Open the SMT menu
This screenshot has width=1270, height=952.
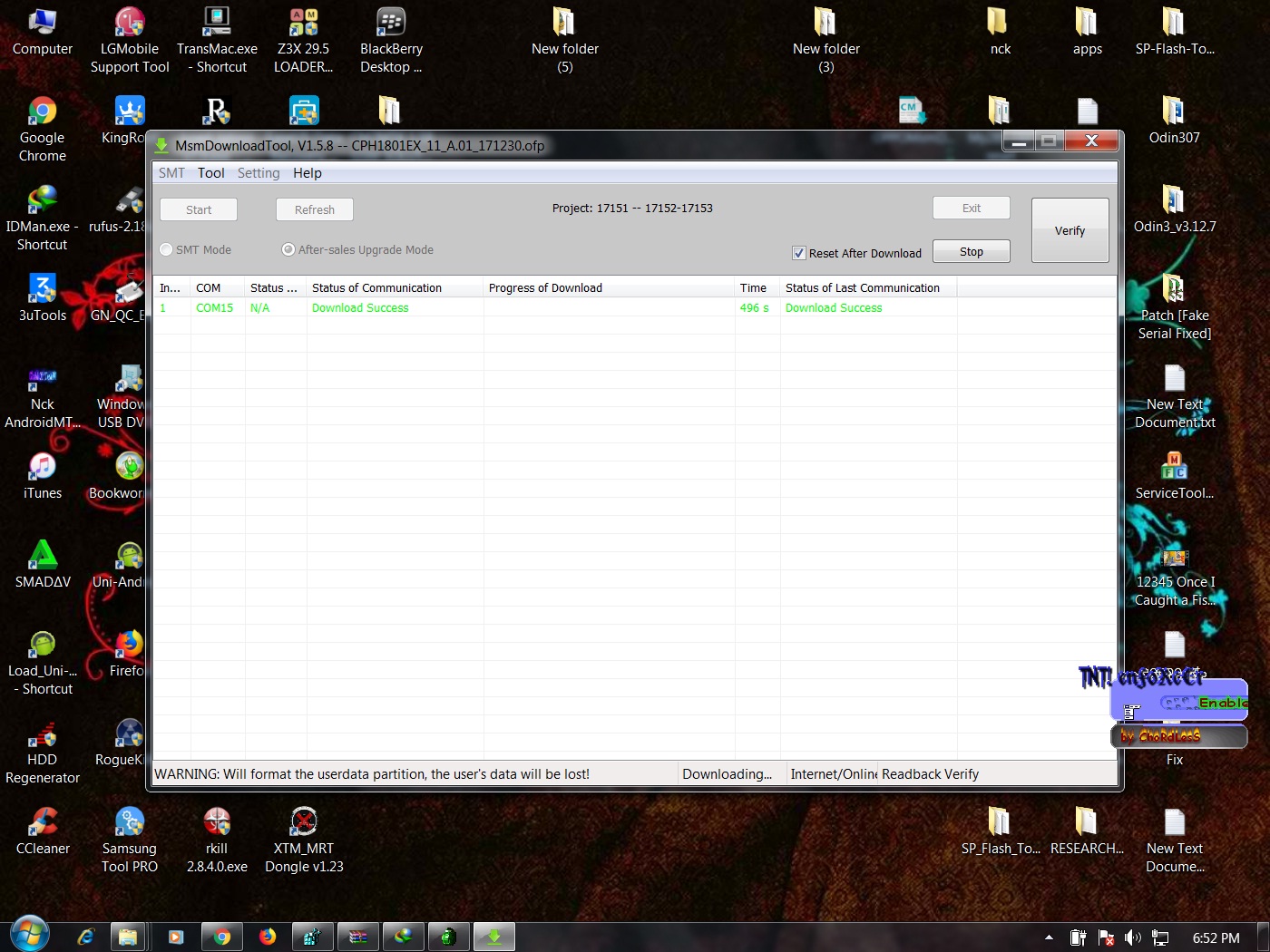pos(171,173)
